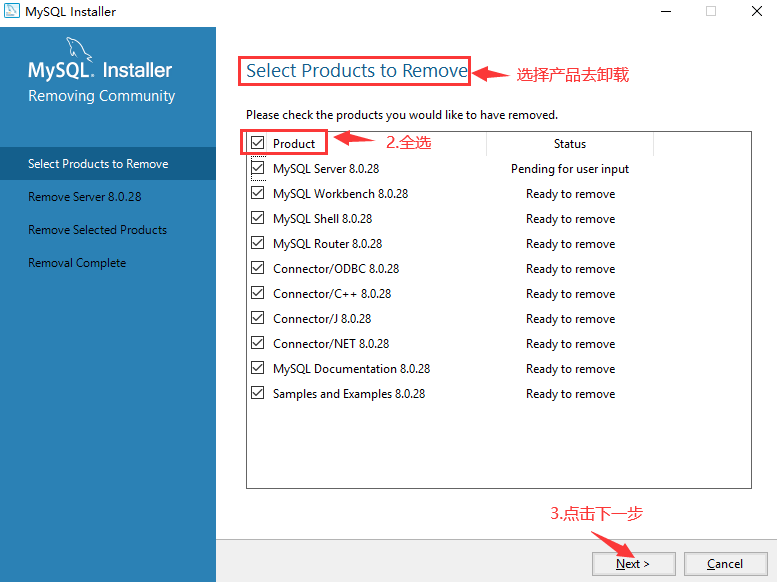This screenshot has height=582, width=777.
Task: Select the Samples and Examples 8.0.28 row text
Action: tap(349, 394)
